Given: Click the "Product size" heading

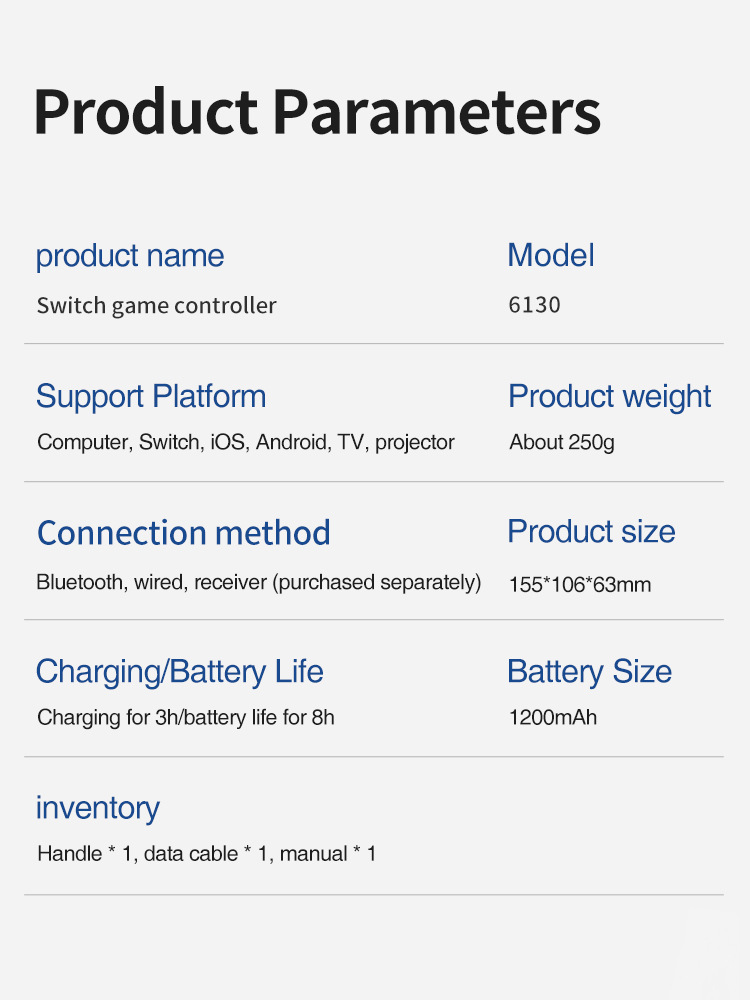Looking at the screenshot, I should (x=591, y=531).
